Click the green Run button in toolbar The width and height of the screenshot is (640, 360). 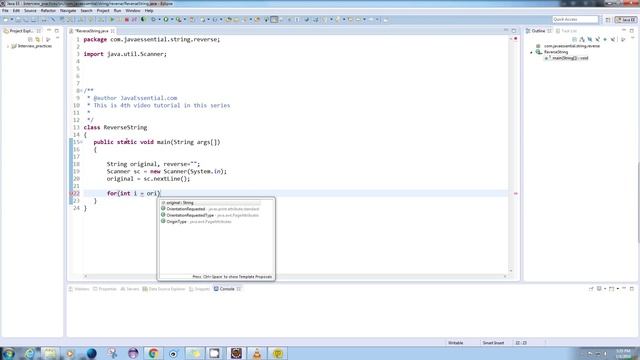tap(112, 19)
